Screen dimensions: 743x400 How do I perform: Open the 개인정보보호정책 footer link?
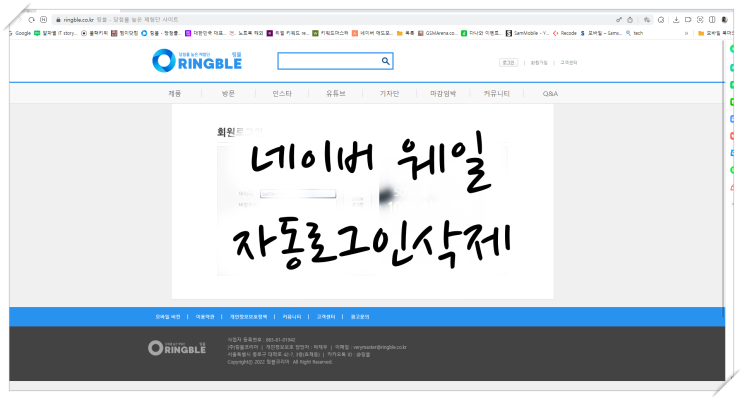point(248,317)
